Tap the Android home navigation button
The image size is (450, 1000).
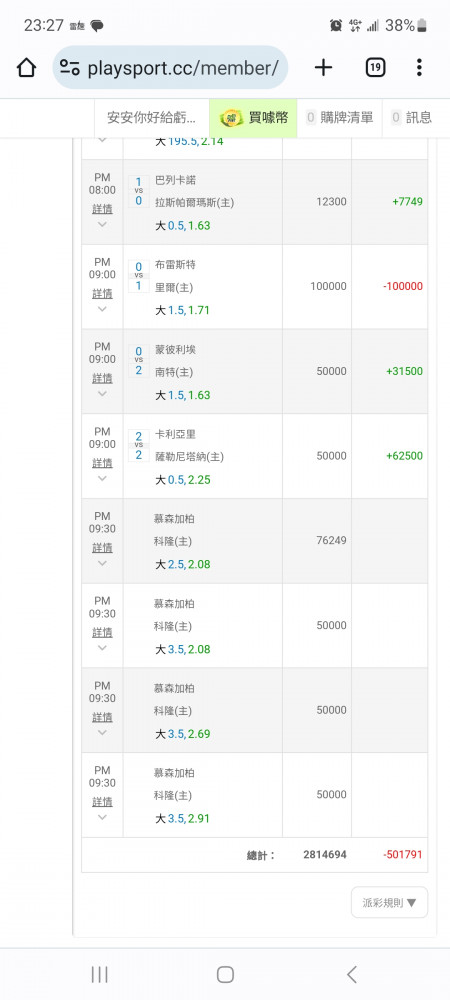tap(225, 974)
